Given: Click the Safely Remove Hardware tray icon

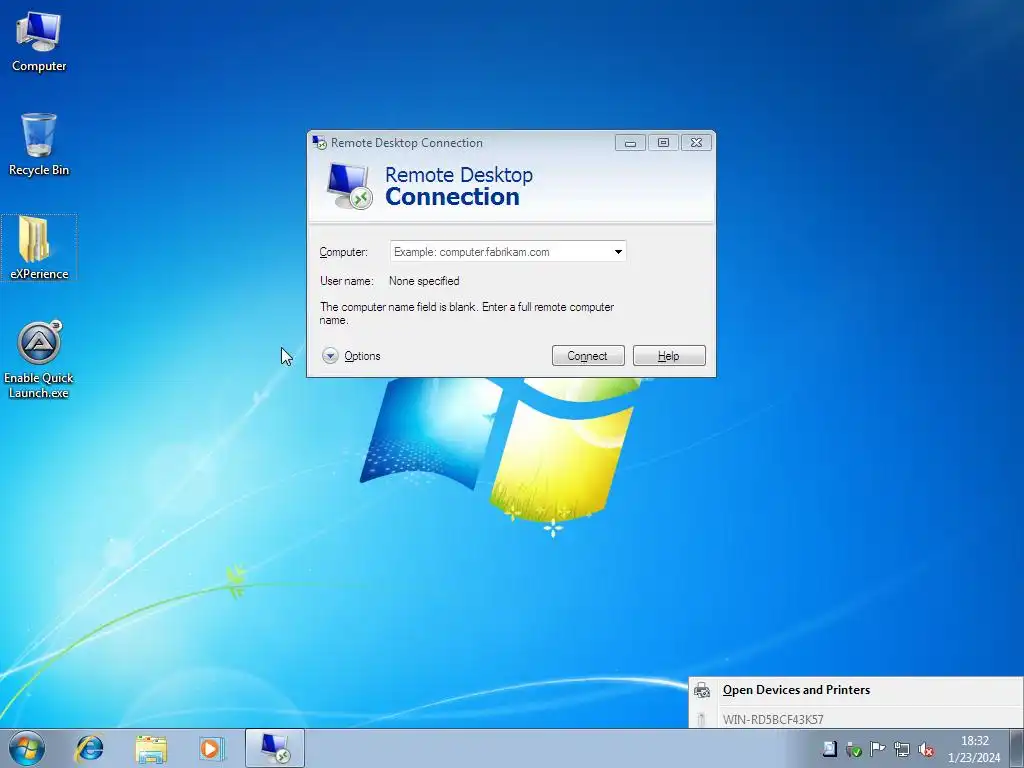Looking at the screenshot, I should point(854,749).
